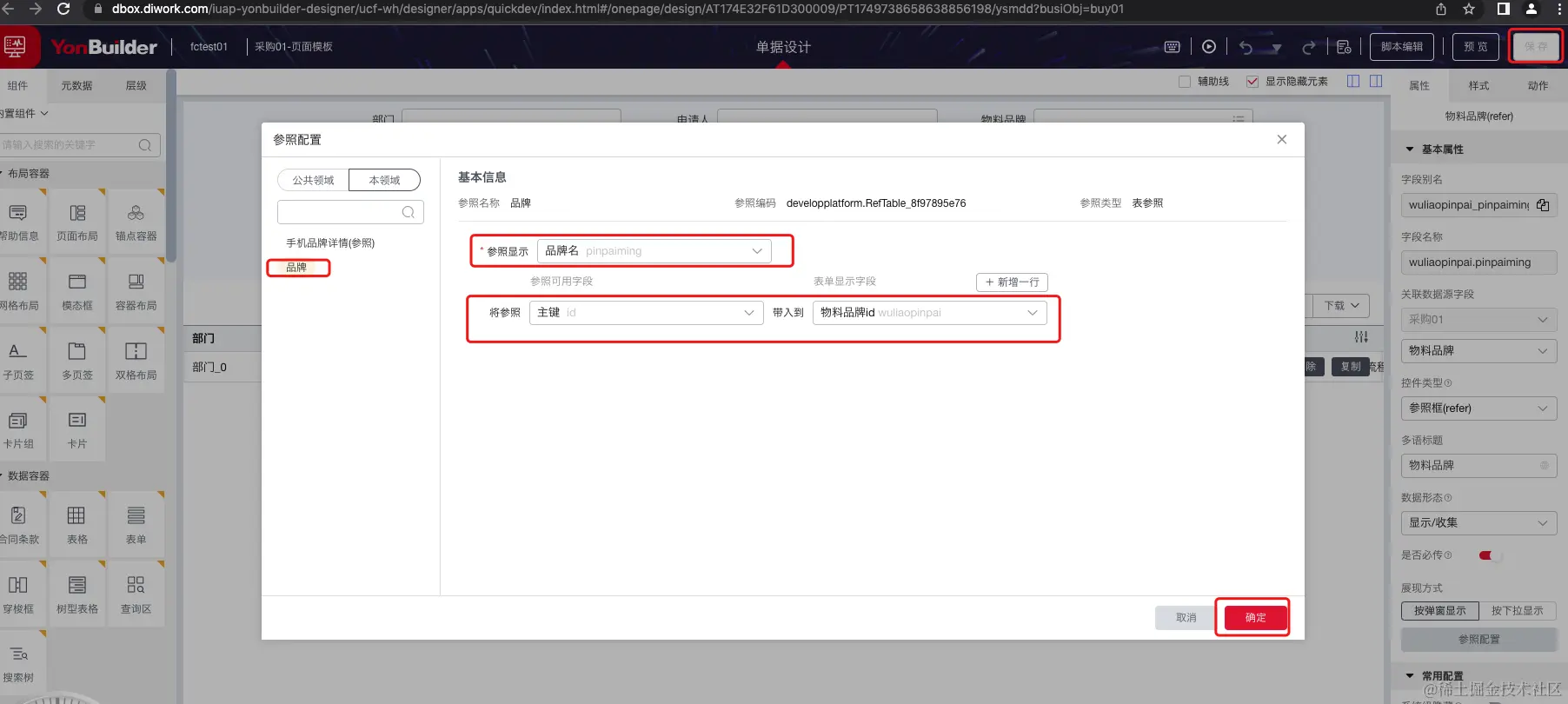Open the 物料品牌 data source dropdown
The height and width of the screenshot is (704, 1568).
1478,351
